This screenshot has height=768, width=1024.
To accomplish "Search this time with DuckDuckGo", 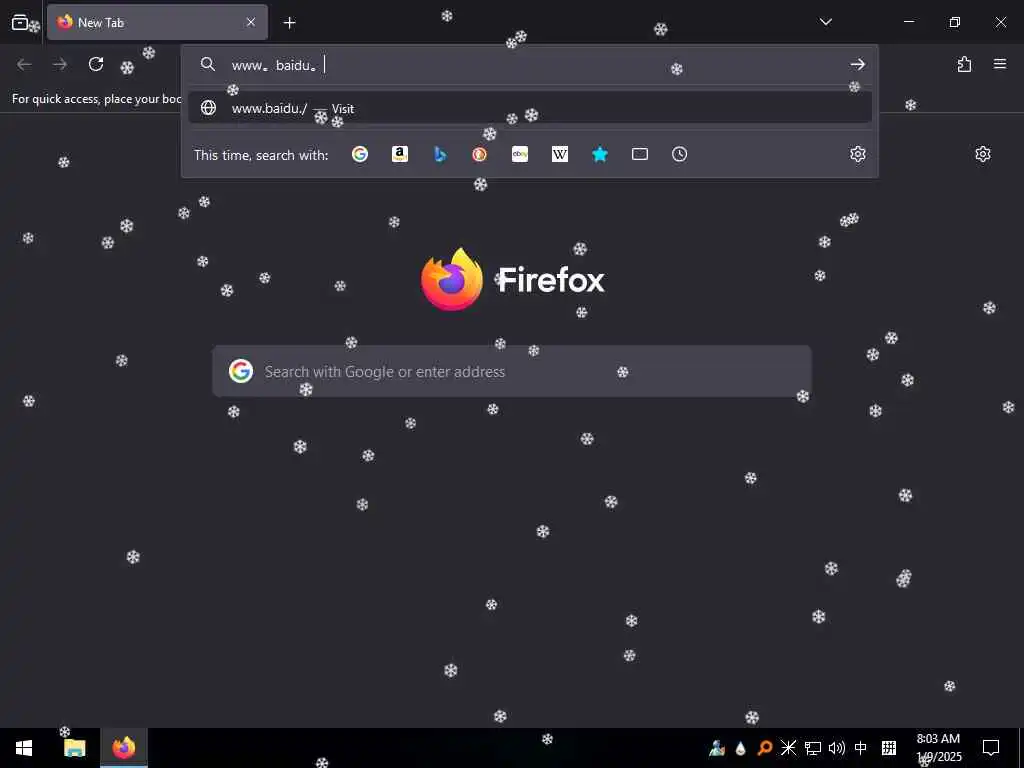I will pos(480,154).
